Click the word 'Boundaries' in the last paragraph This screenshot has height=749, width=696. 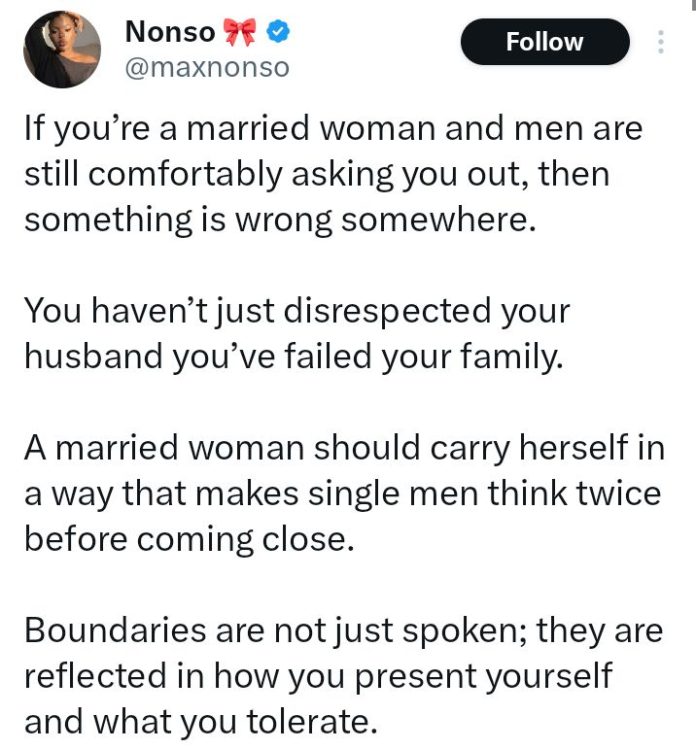[x=115, y=630]
